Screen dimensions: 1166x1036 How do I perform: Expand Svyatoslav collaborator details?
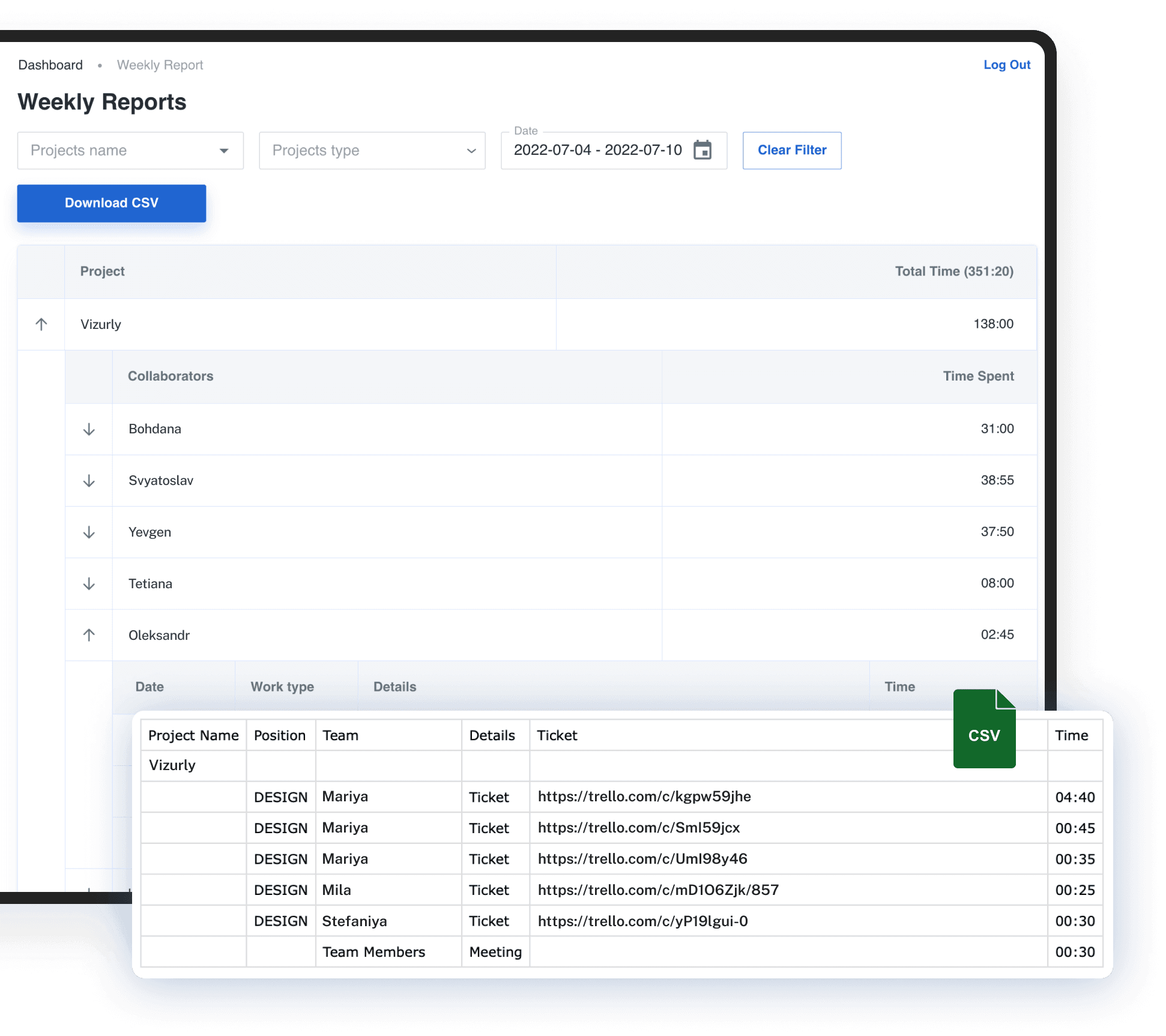click(89, 480)
